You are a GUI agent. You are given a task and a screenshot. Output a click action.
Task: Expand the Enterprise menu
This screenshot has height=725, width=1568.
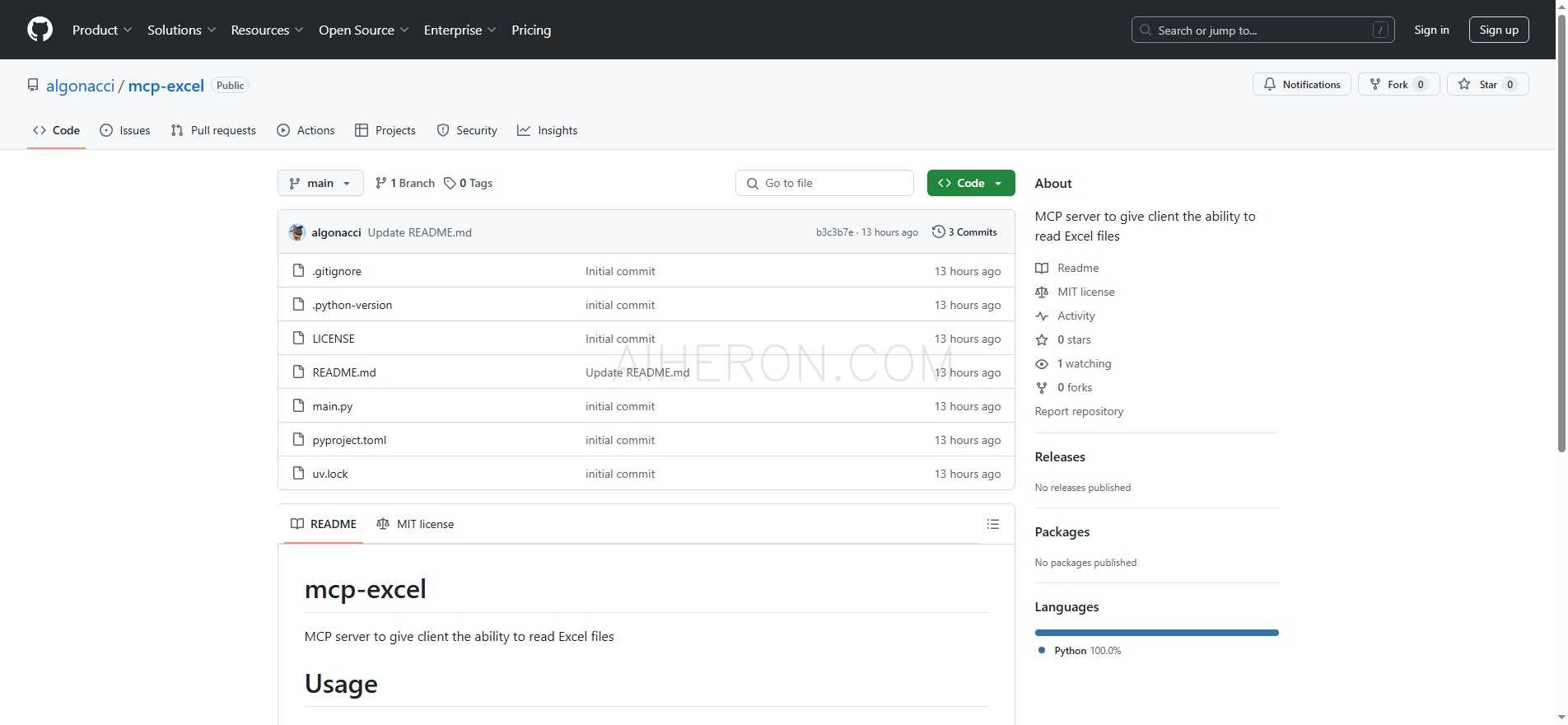click(x=460, y=30)
